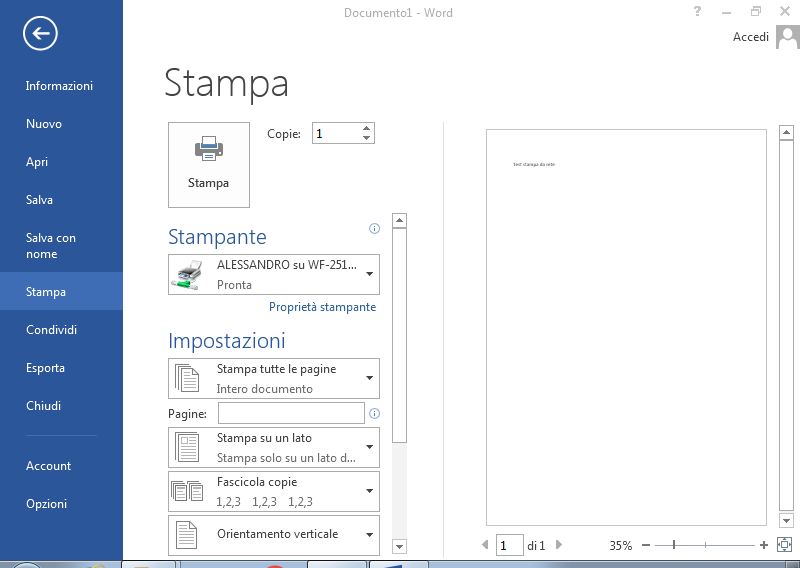Decrease copies with the down spinner arrow
Image resolution: width=800 pixels, height=568 pixels.
point(366,138)
